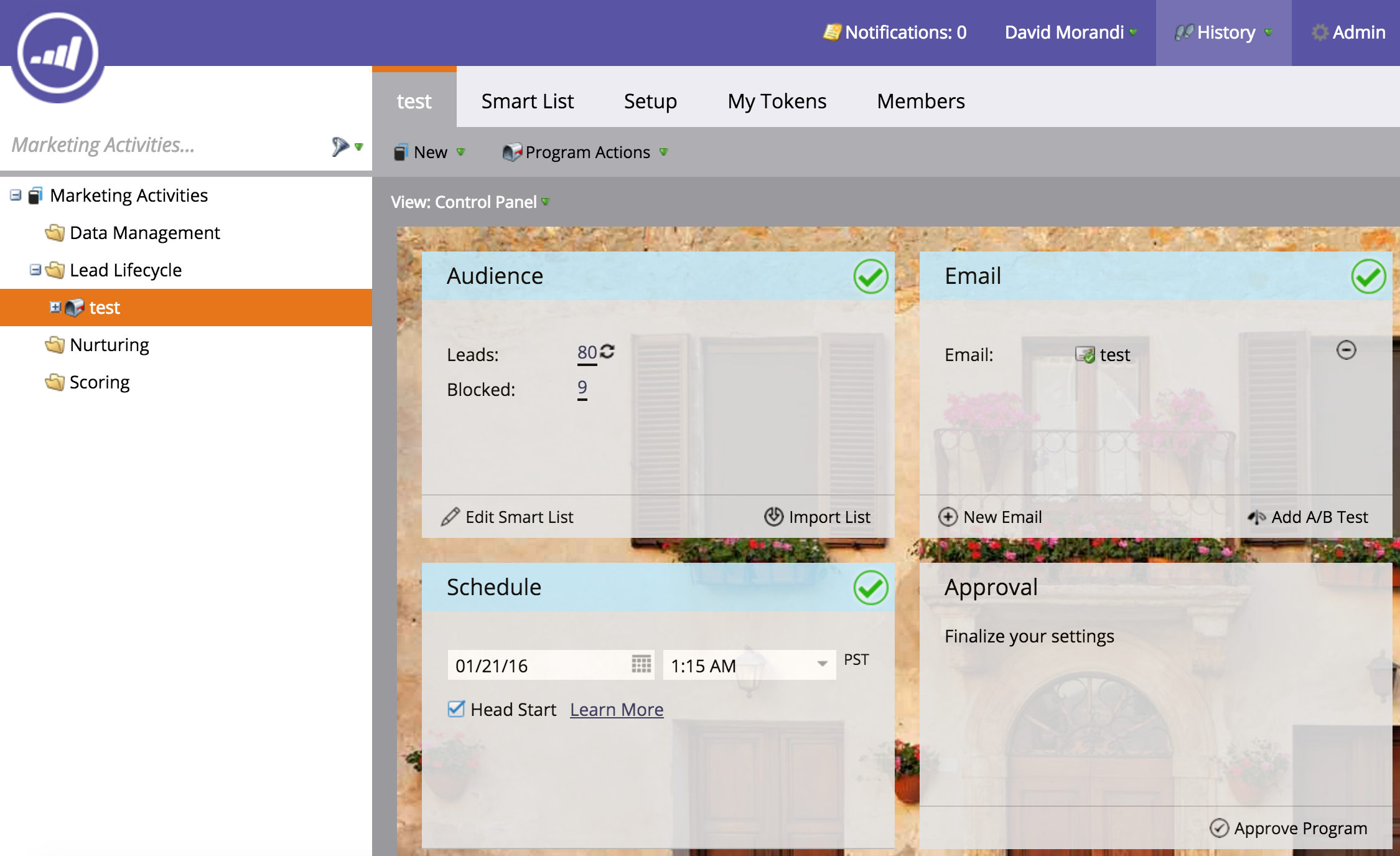Toggle the Head Start checkbox
This screenshot has height=856, width=1400.
[x=456, y=709]
